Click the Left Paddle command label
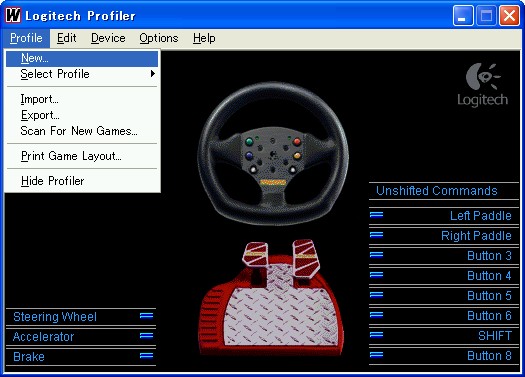Screen dimensions: 525x377 tap(480, 216)
